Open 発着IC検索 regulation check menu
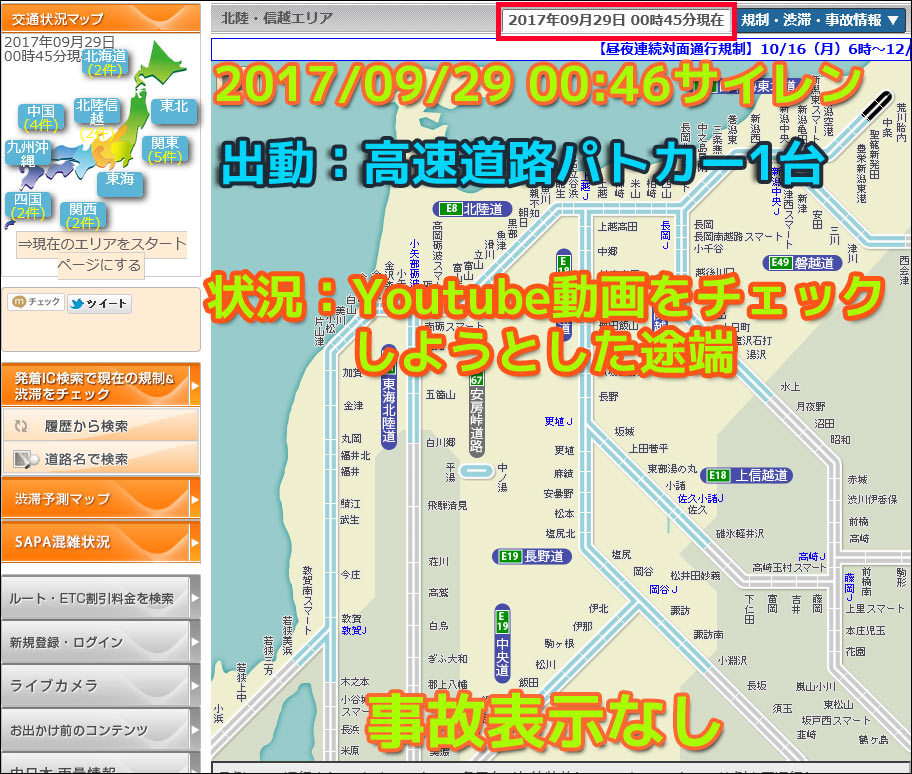The image size is (912, 774). tap(101, 386)
